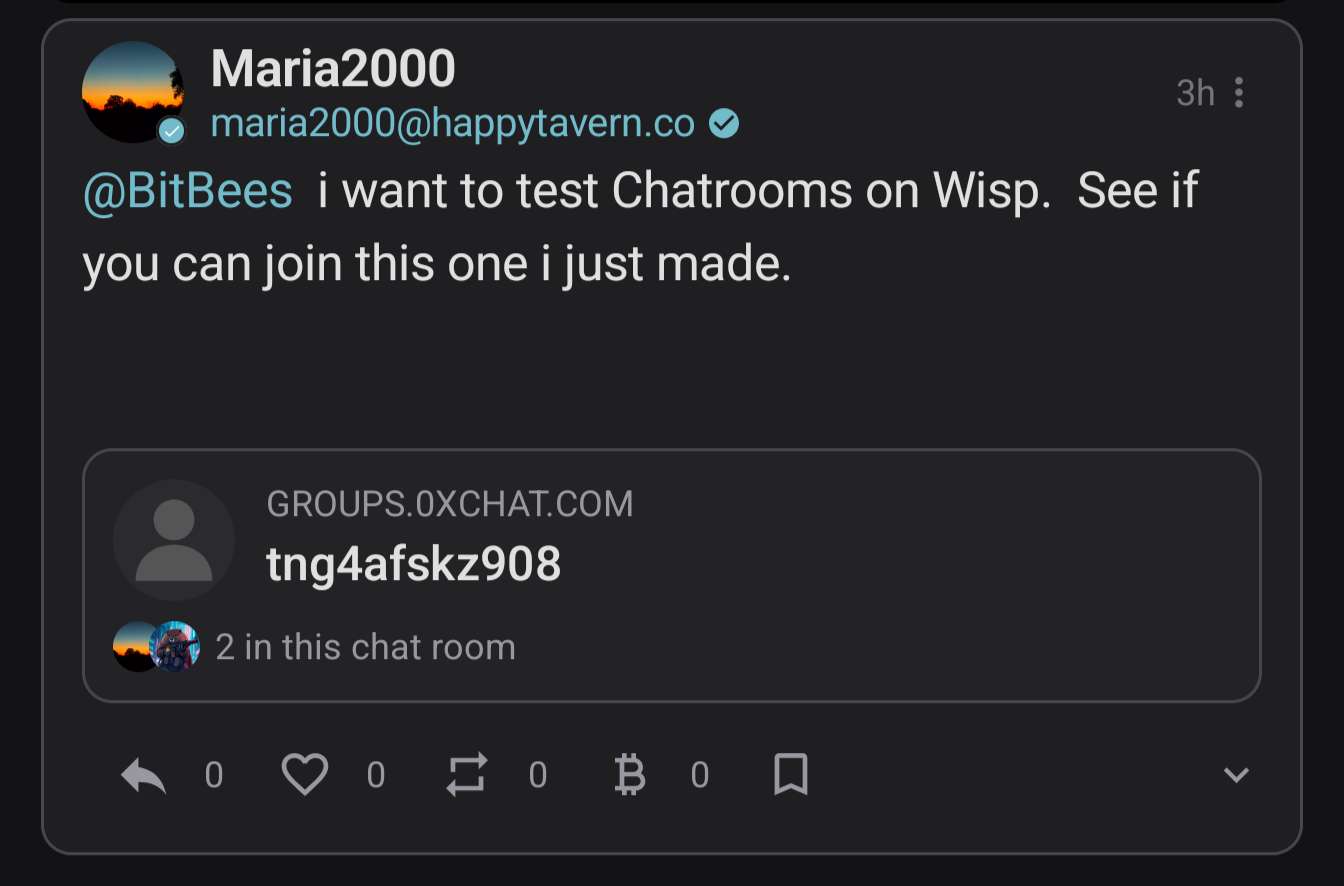Viewport: 1344px width, 886px height.
Task: Click the sunset member avatar in chat room
Action: pyautogui.click(x=134, y=647)
